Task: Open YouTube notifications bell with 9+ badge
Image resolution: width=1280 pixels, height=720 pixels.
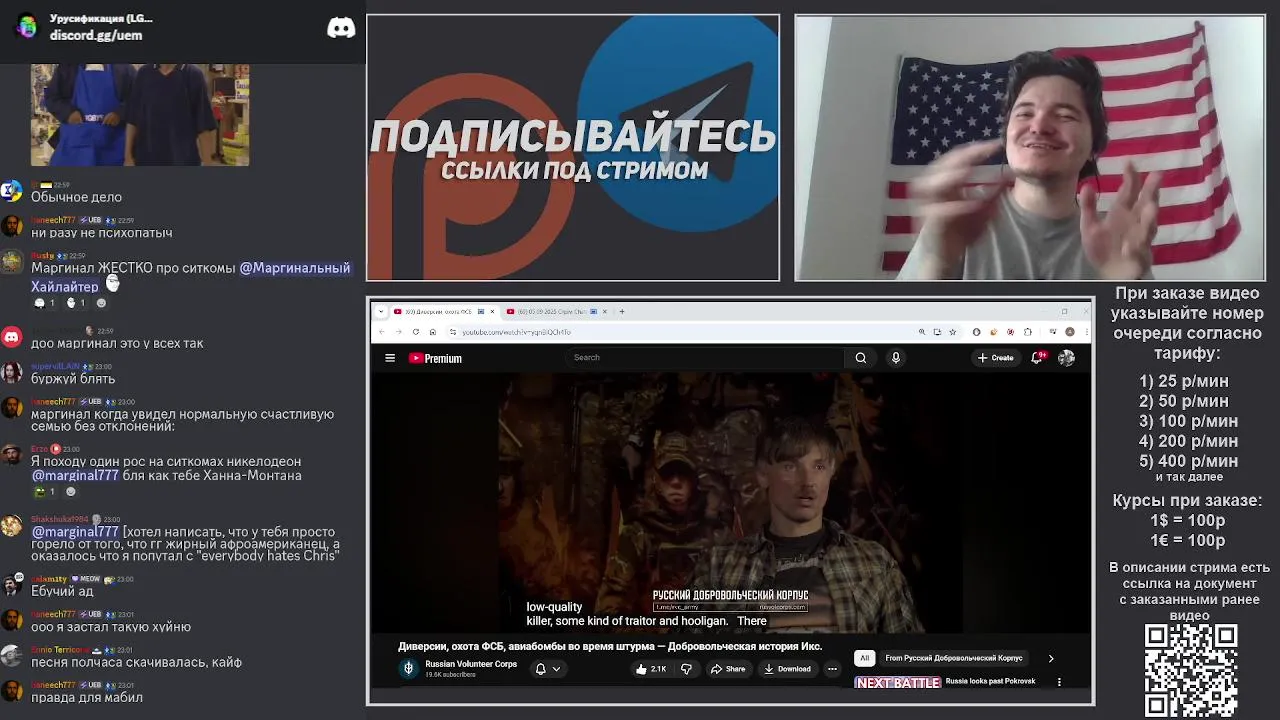Action: 1038,358
